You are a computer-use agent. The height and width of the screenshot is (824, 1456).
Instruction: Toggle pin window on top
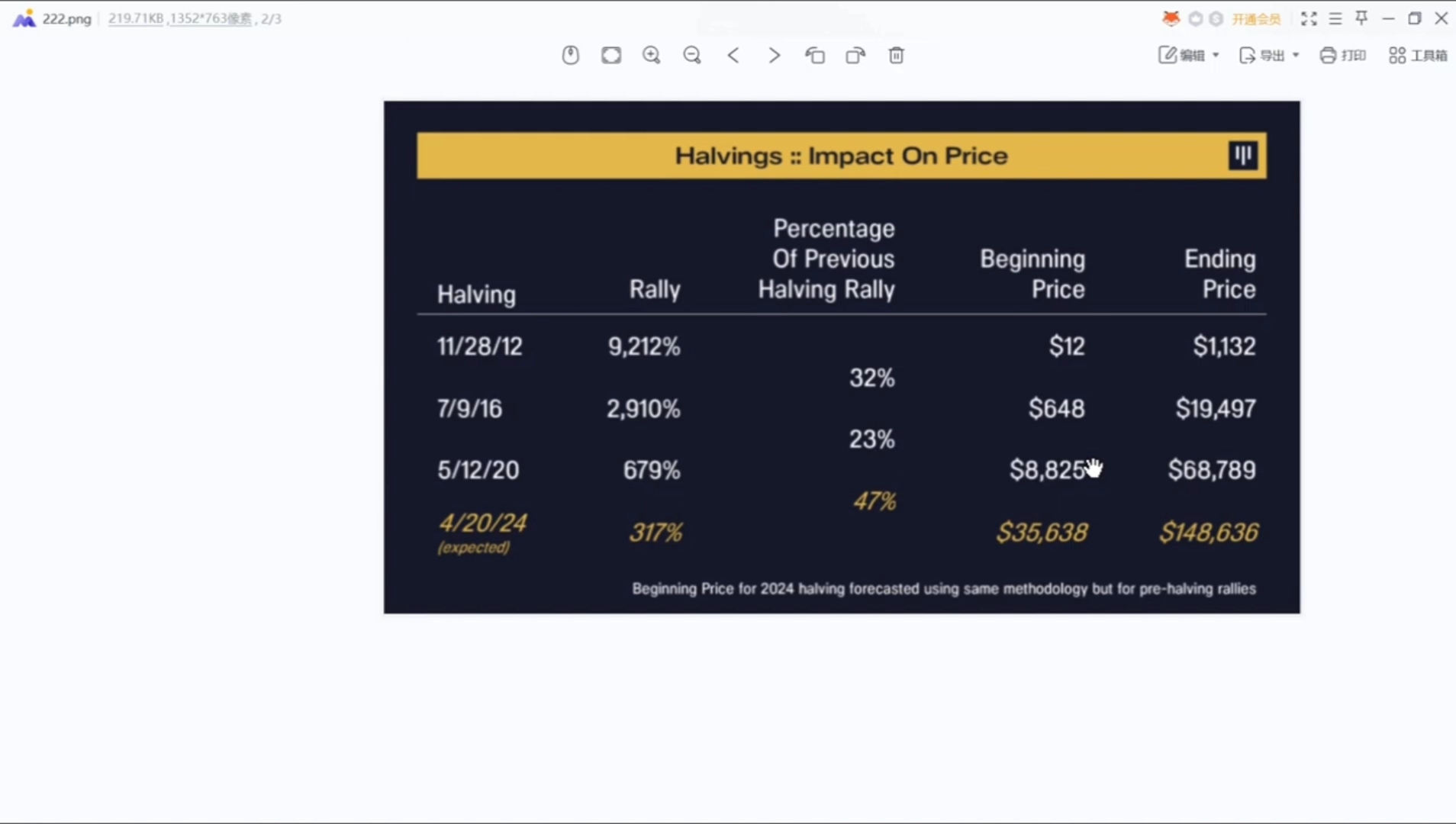point(1361,18)
